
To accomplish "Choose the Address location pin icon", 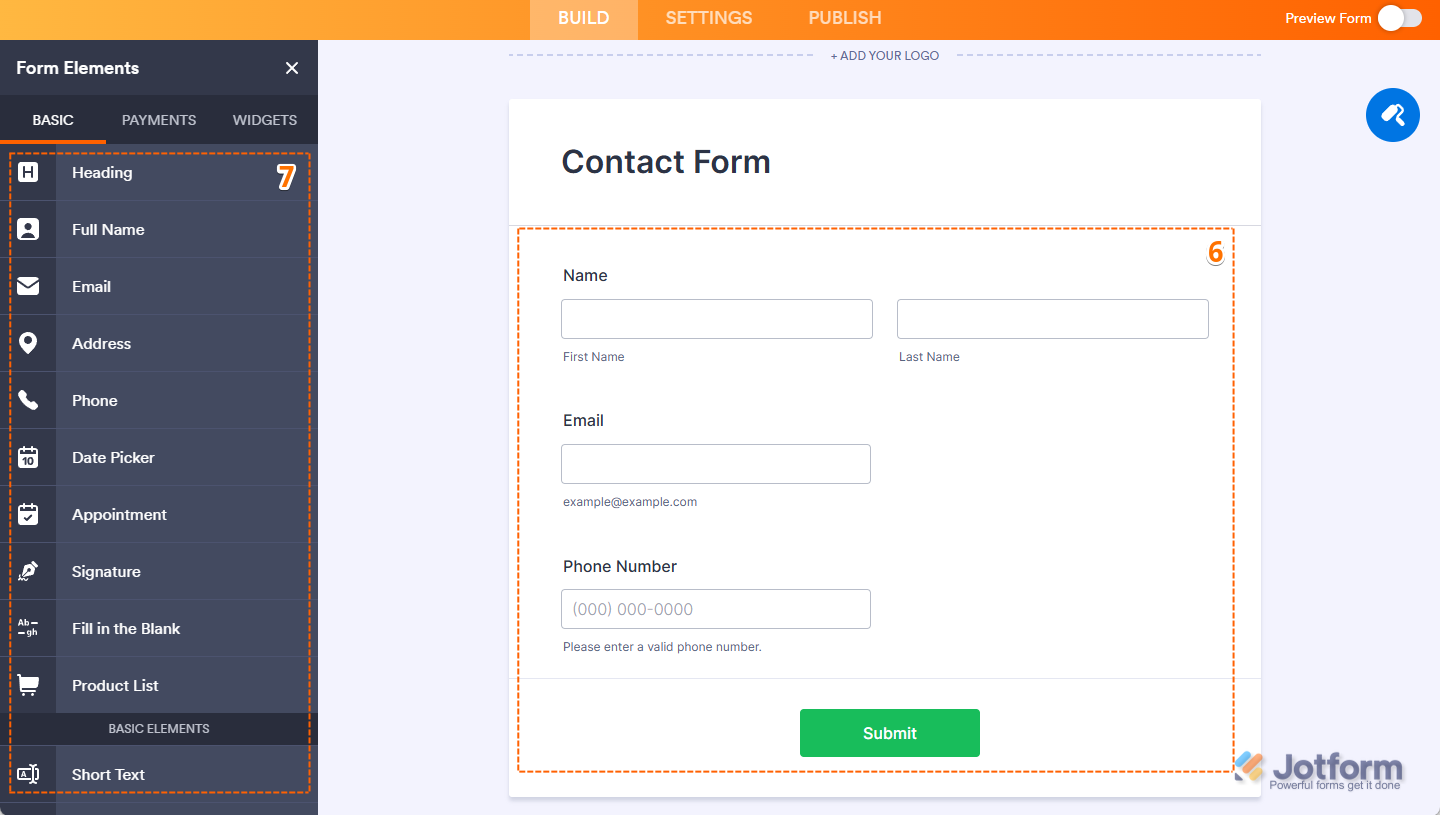I will pyautogui.click(x=28, y=344).
